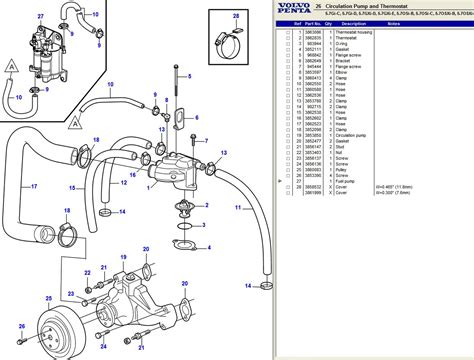The width and height of the screenshot is (474, 360).
Task: Click callout number 16 near the clamp
Action: pos(133,175)
